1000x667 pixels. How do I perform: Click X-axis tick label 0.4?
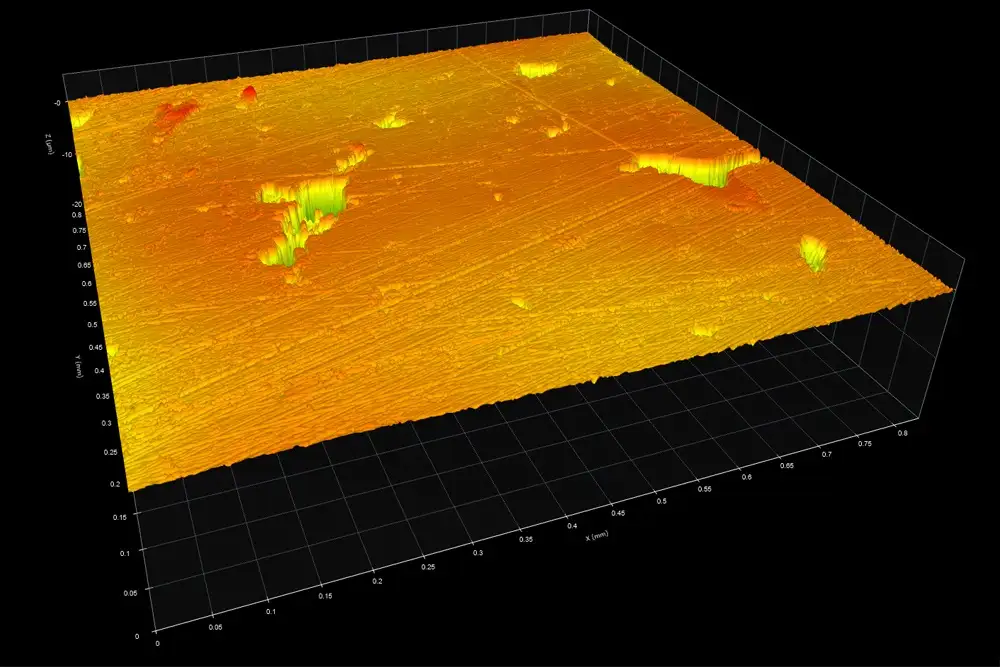572,526
